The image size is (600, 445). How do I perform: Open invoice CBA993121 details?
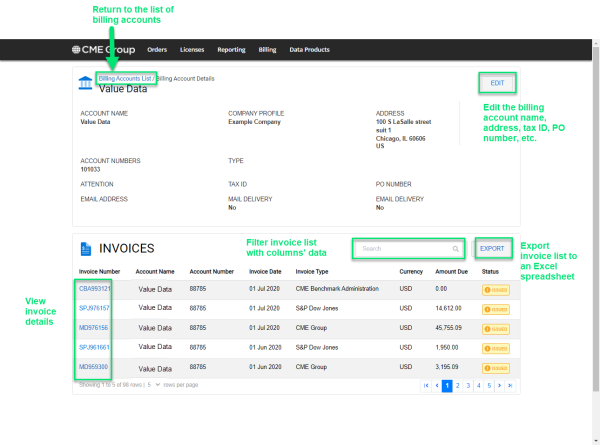coord(94,289)
